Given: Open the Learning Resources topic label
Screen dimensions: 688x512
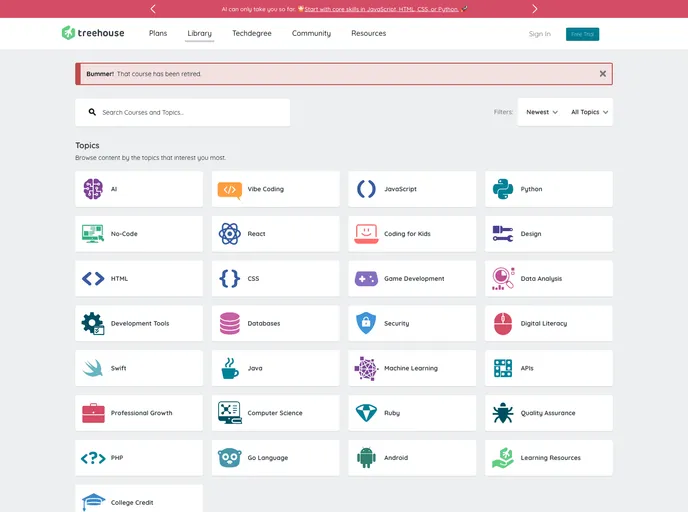Looking at the screenshot, I should click(550, 458).
